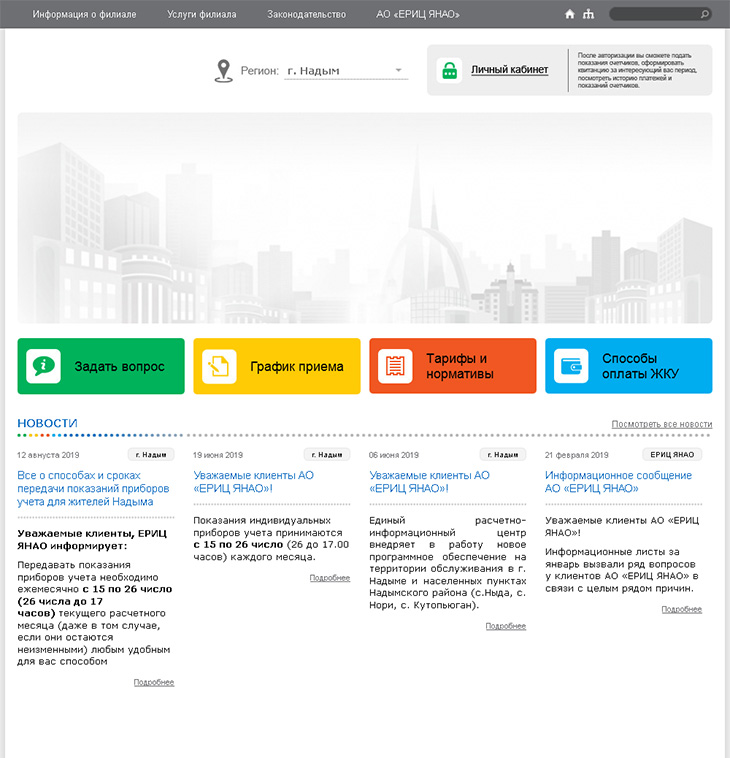
Task: Click the green lock icon
Action: click(450, 71)
